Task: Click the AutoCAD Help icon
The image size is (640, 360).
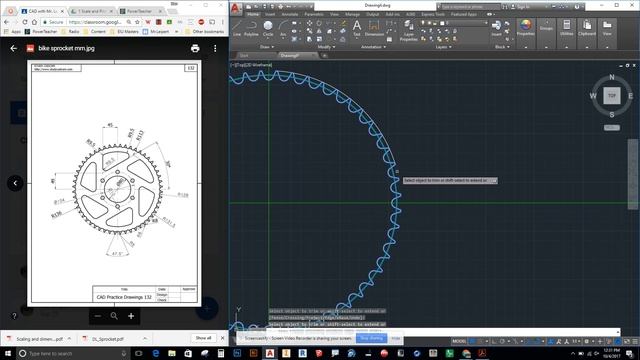Action: 577,7
